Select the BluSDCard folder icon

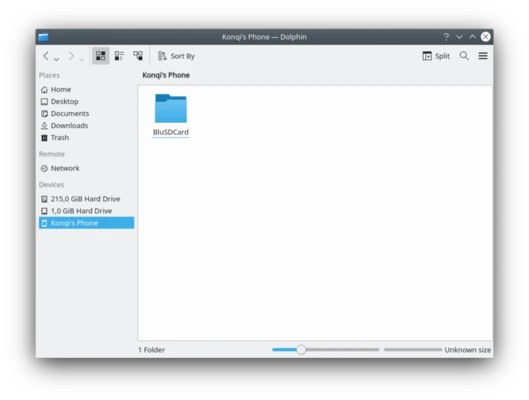click(x=171, y=108)
